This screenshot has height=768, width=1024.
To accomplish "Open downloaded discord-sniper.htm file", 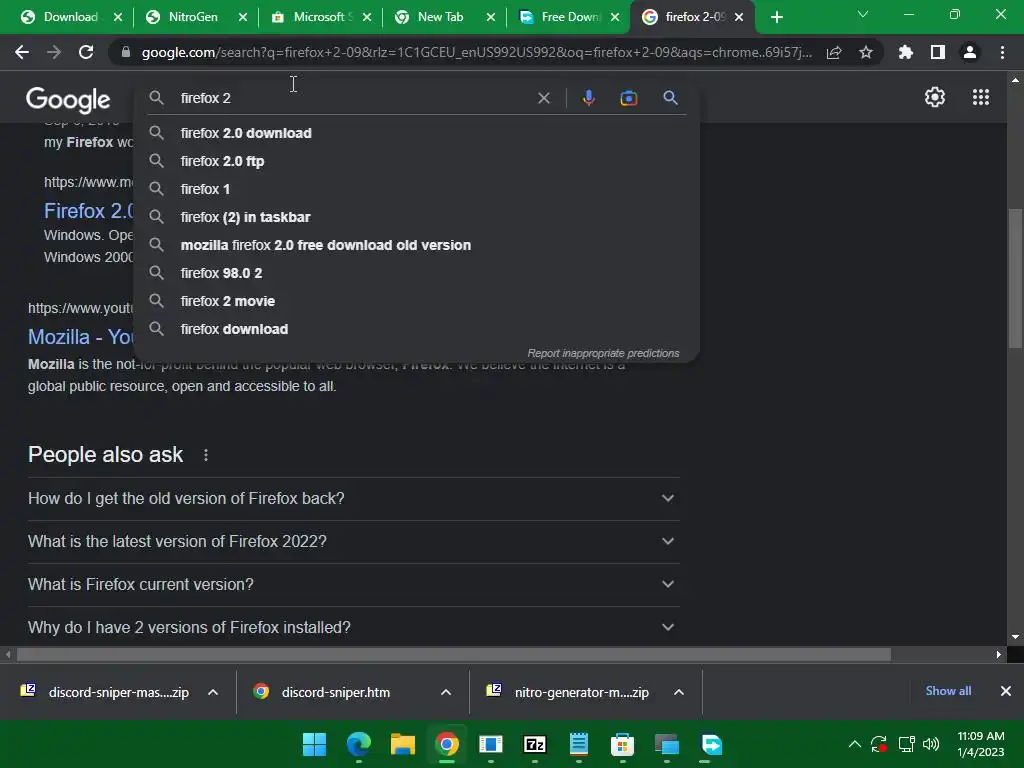I will click(x=336, y=692).
